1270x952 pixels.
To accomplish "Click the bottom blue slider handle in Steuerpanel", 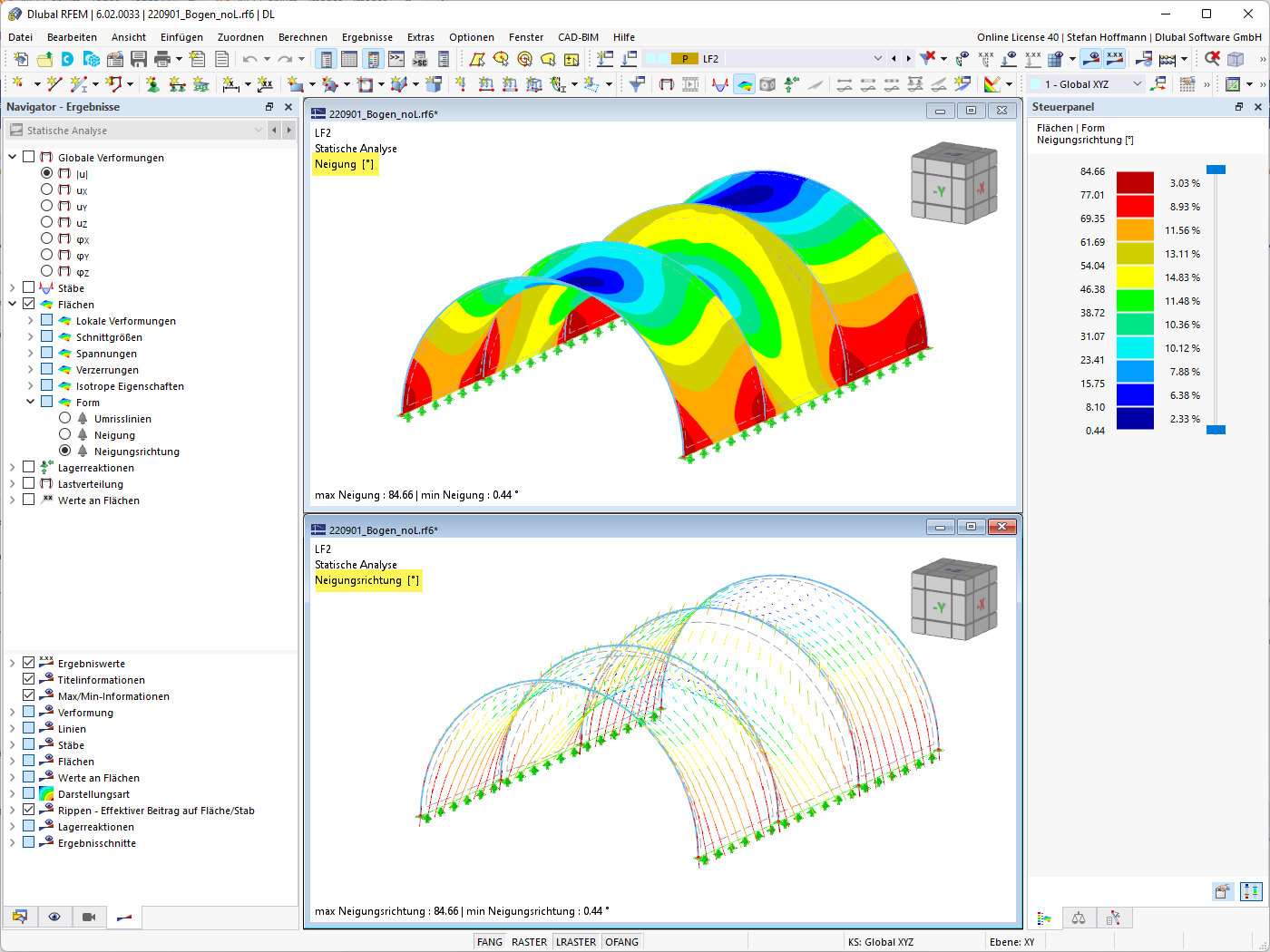I will click(1216, 430).
